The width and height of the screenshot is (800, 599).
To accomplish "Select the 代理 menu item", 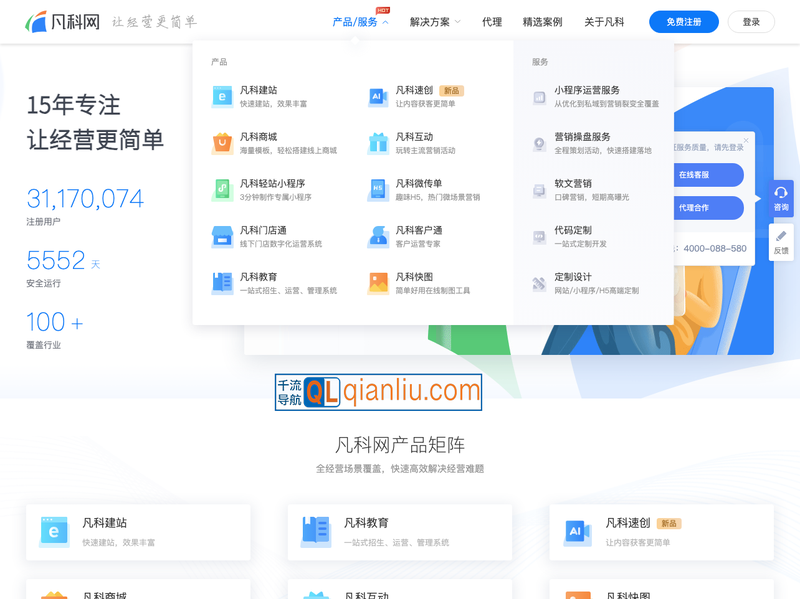I will [x=491, y=21].
